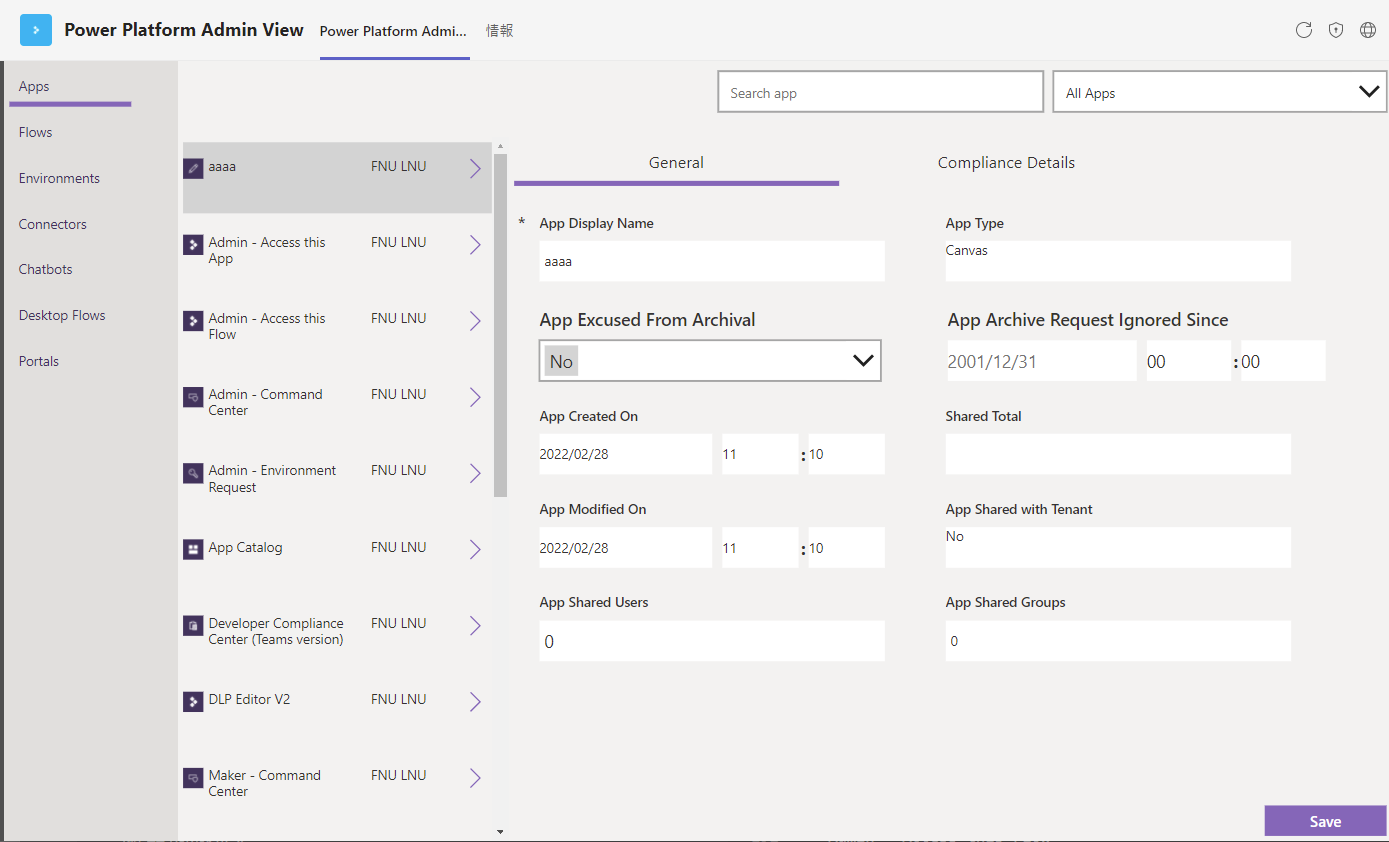Click the Shared Total field
This screenshot has width=1389, height=842.
(1118, 454)
